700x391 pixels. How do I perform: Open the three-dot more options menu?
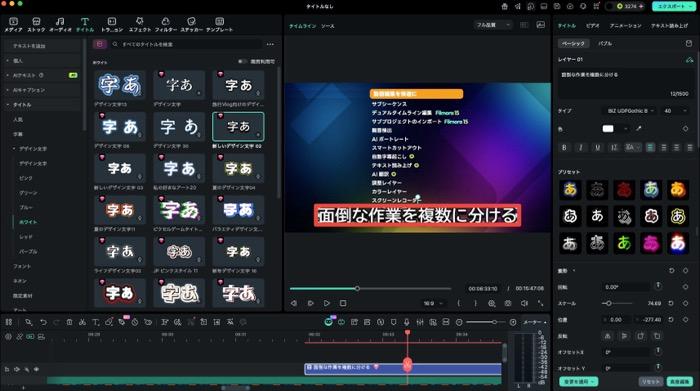(x=270, y=44)
